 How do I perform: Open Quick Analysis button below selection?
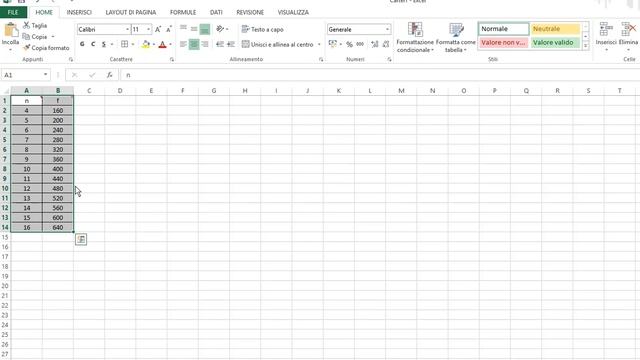click(x=81, y=239)
